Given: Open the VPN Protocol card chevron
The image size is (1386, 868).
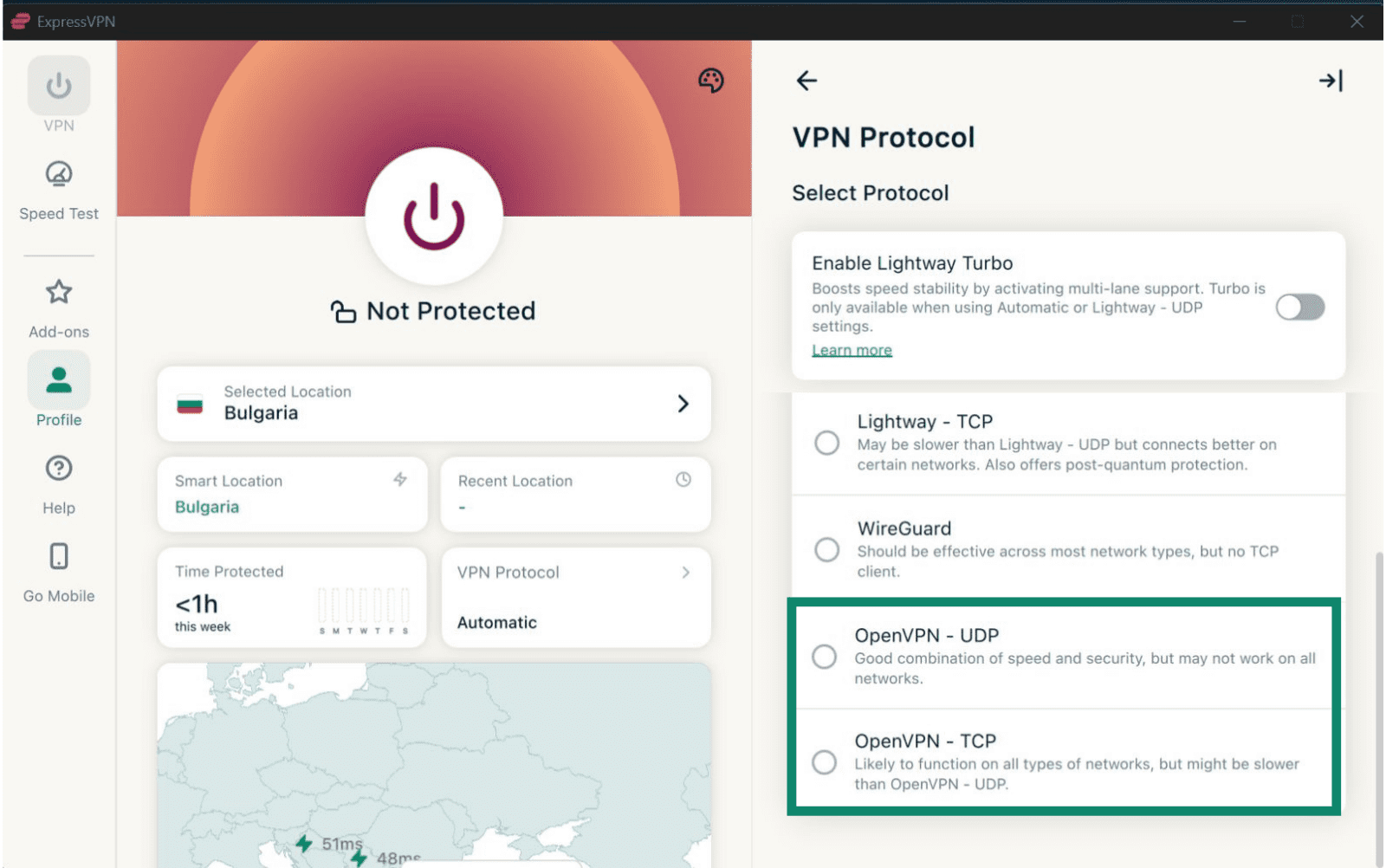Looking at the screenshot, I should click(x=685, y=573).
